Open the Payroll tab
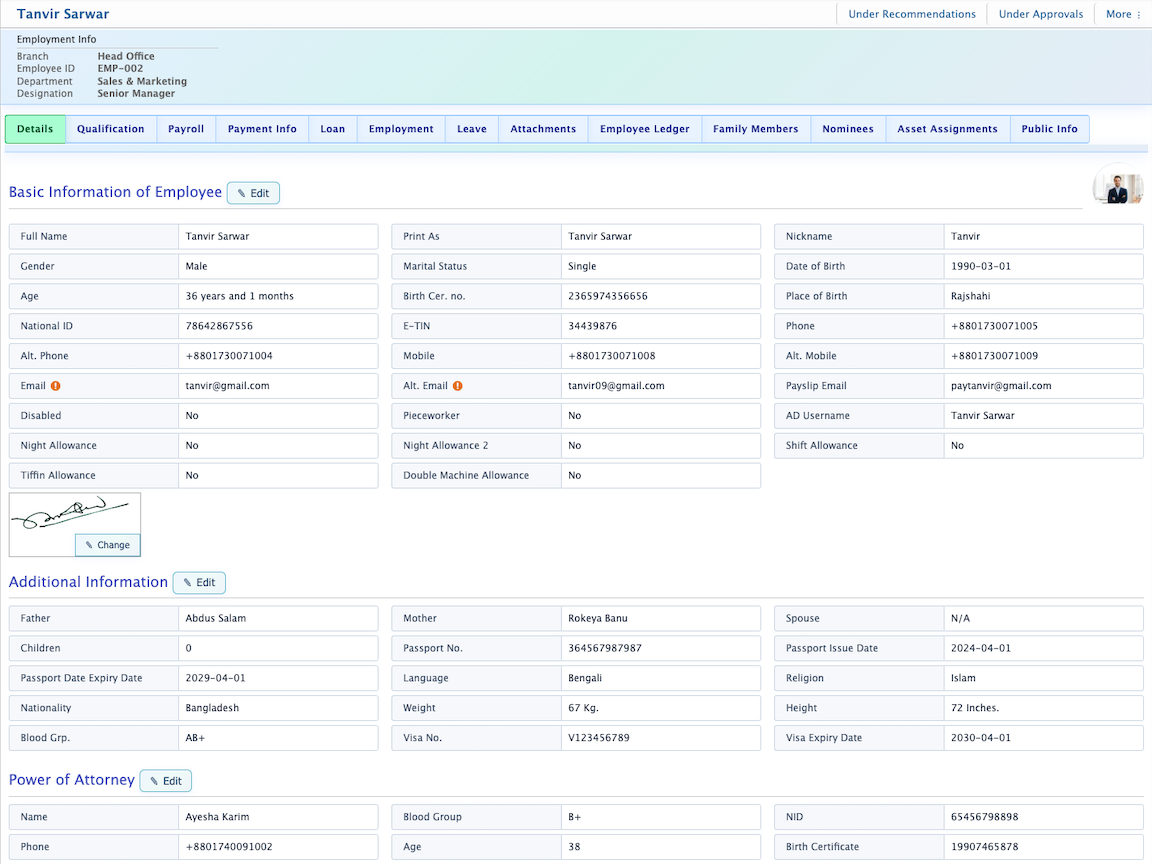1152x864 pixels. tap(186, 128)
